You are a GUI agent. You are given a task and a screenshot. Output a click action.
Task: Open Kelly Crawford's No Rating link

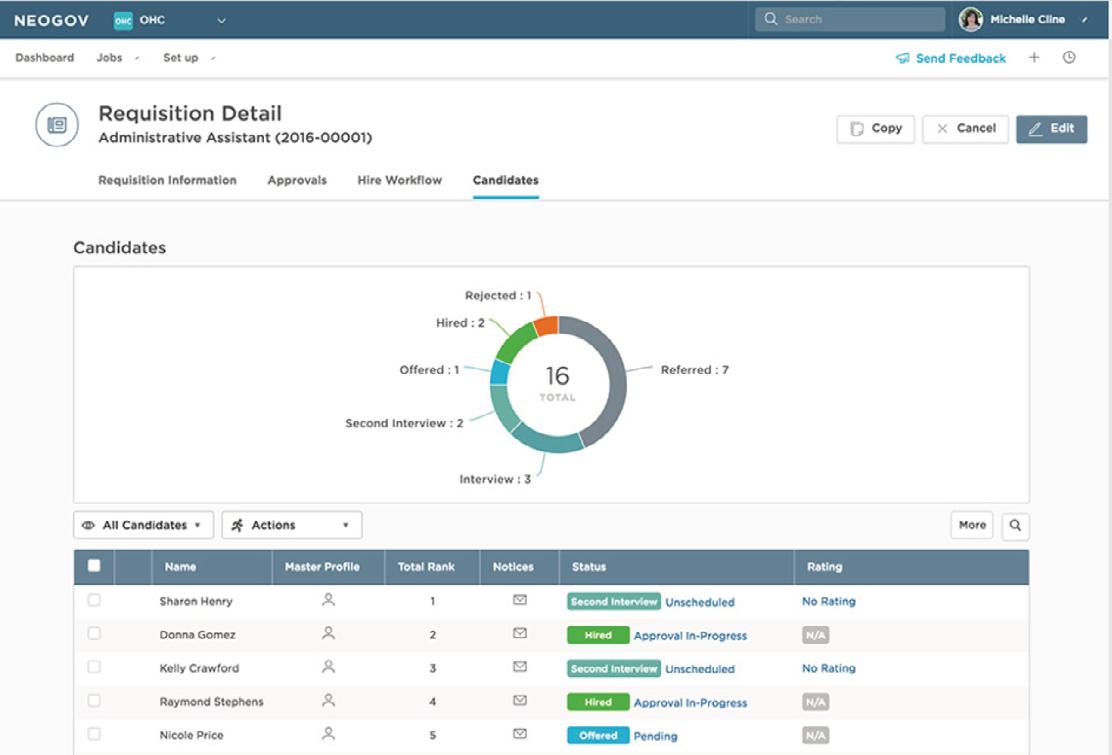(x=828, y=668)
